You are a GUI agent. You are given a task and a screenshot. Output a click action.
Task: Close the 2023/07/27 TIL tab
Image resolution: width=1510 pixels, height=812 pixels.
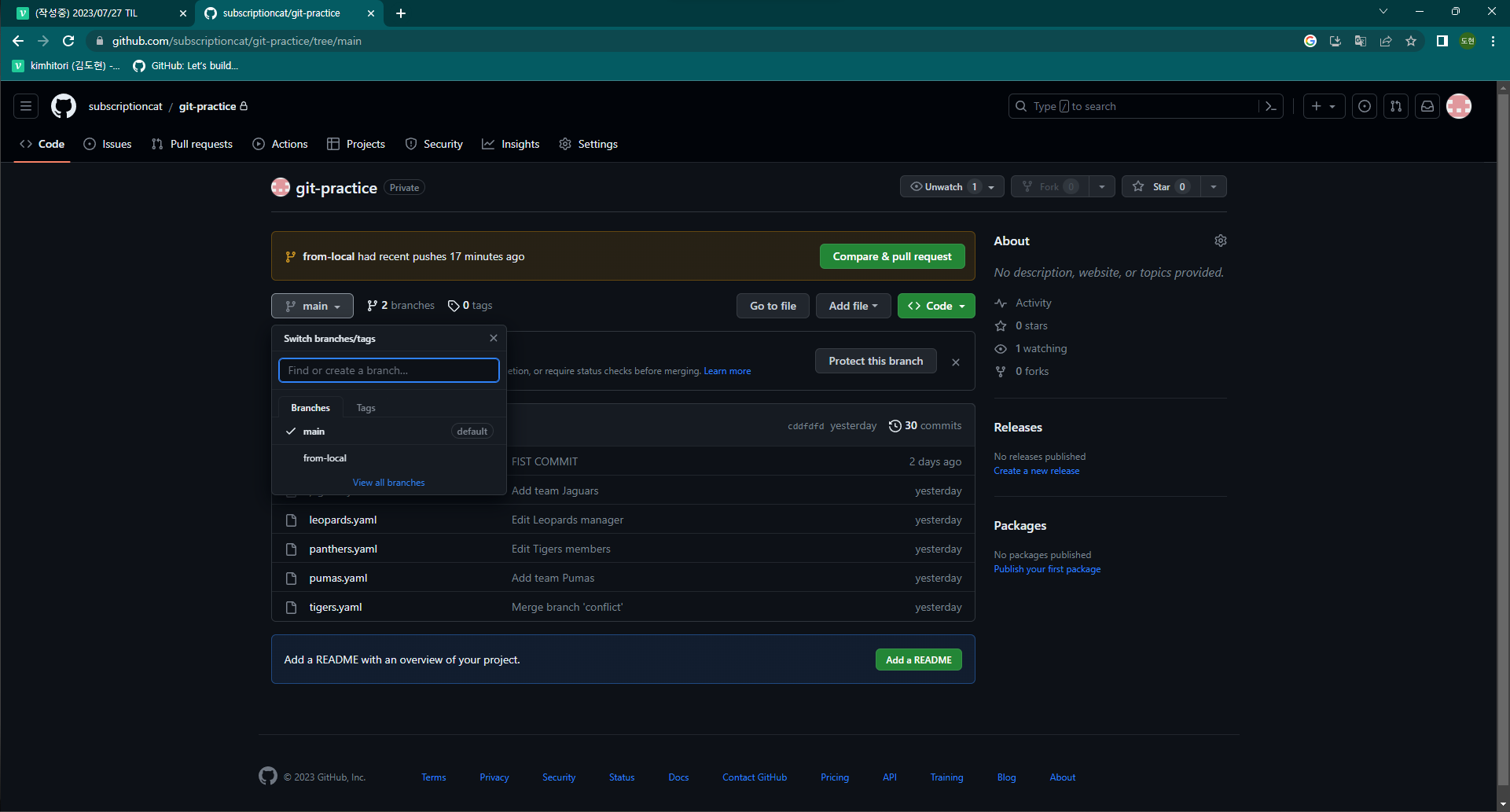click(x=182, y=13)
